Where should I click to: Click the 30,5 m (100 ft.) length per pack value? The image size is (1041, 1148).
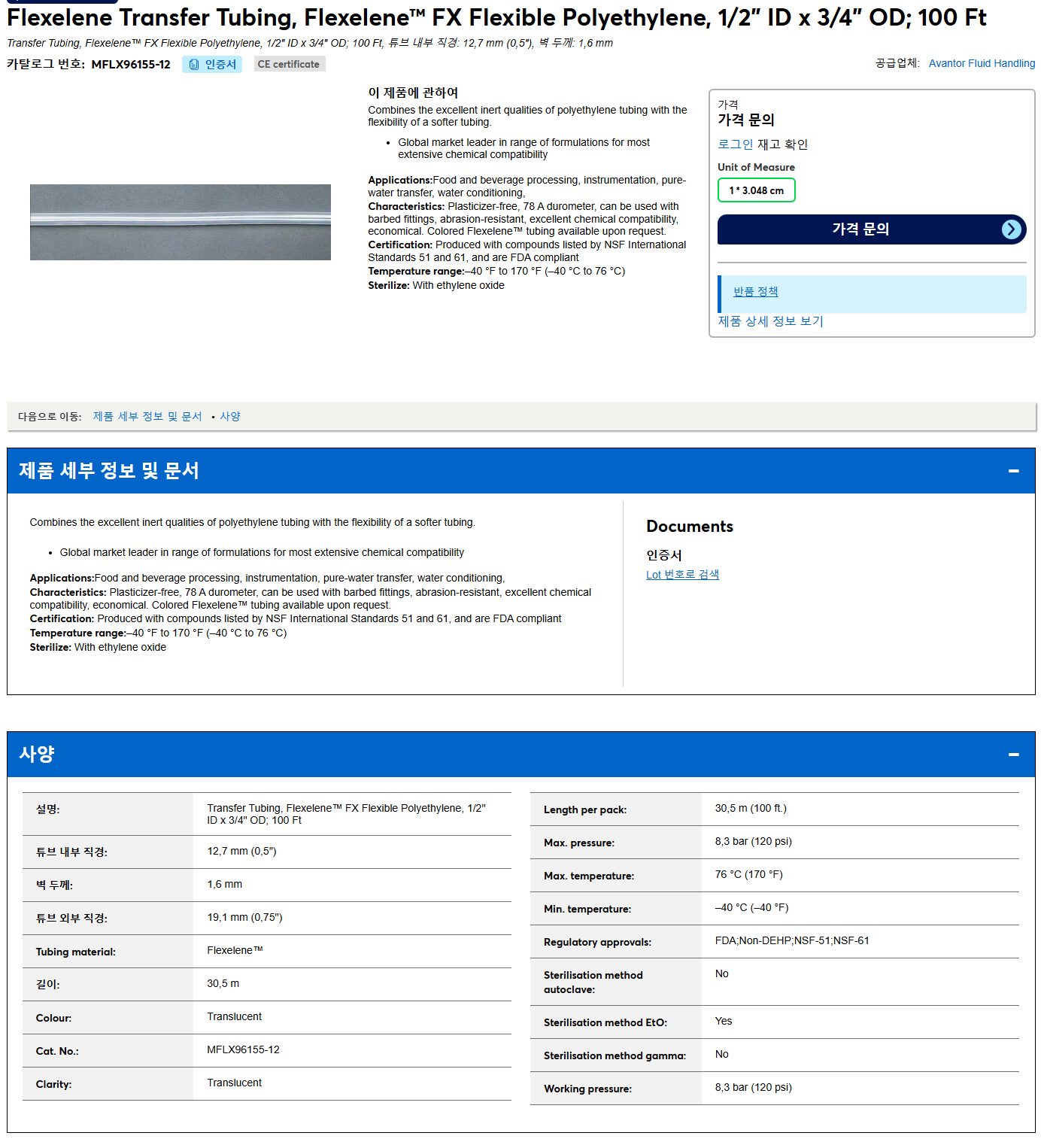coord(751,809)
